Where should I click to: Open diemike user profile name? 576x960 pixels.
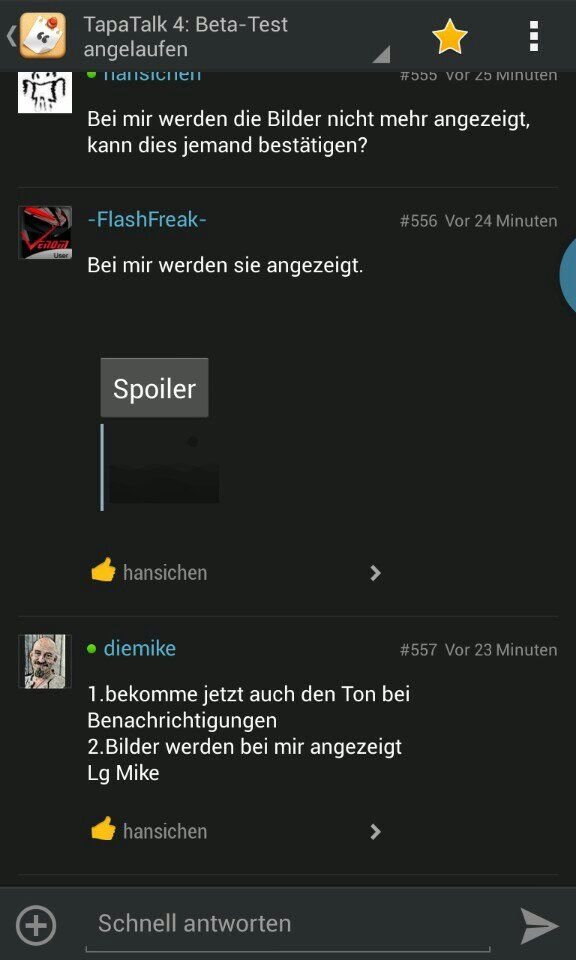(140, 648)
